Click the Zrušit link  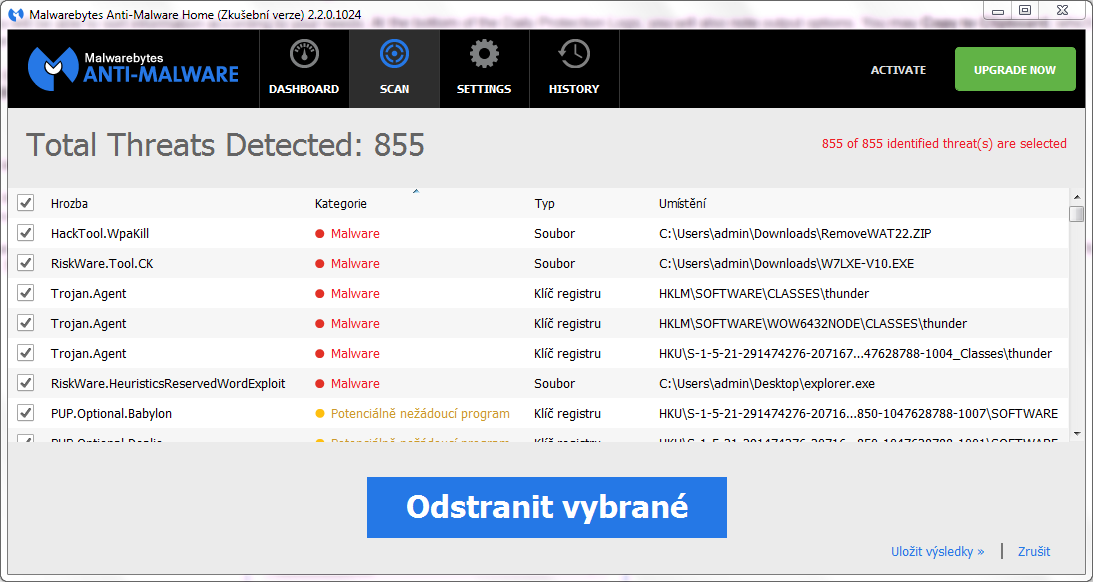coord(1034,551)
